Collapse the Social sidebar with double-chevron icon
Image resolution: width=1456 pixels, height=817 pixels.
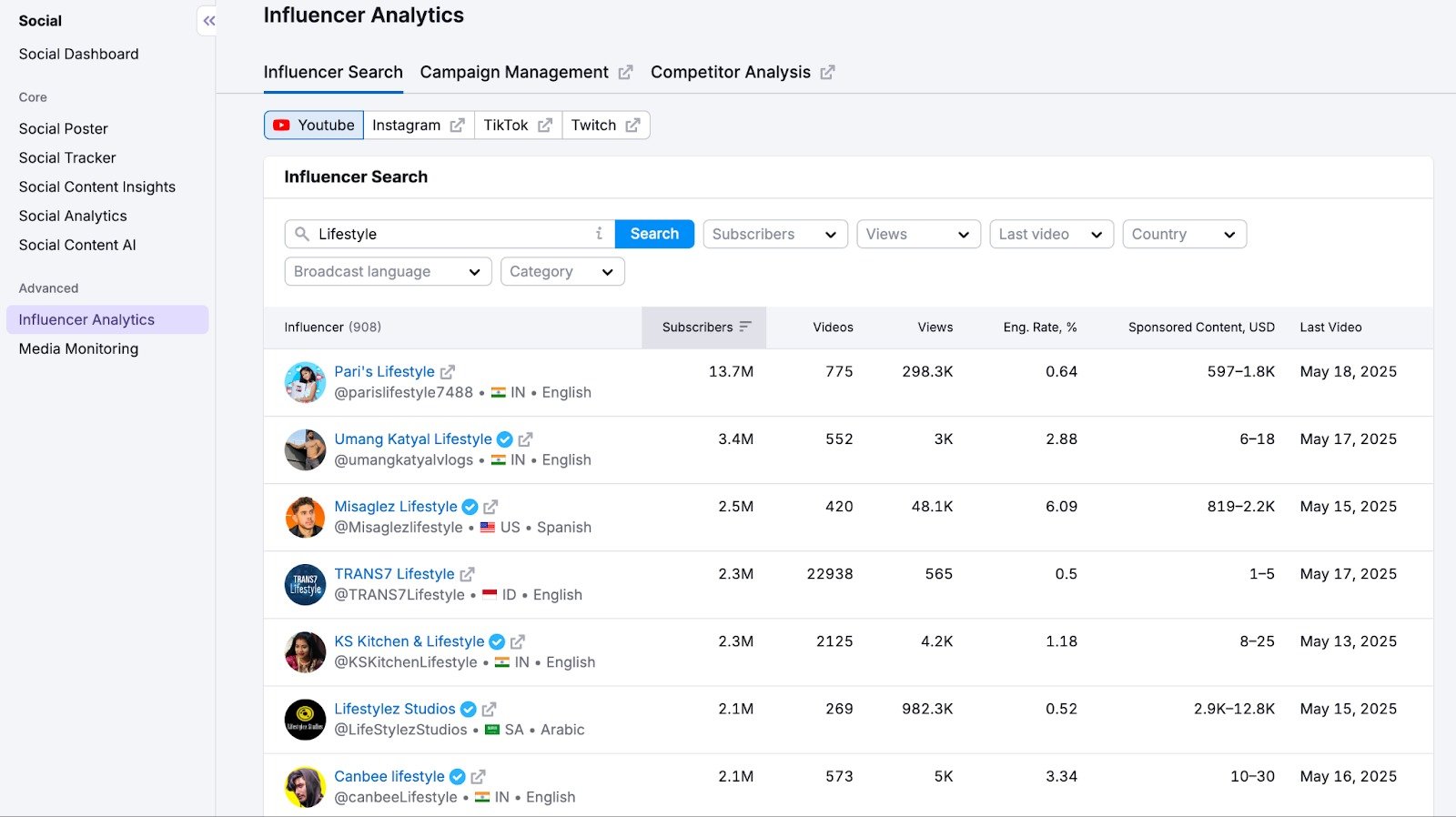click(208, 21)
